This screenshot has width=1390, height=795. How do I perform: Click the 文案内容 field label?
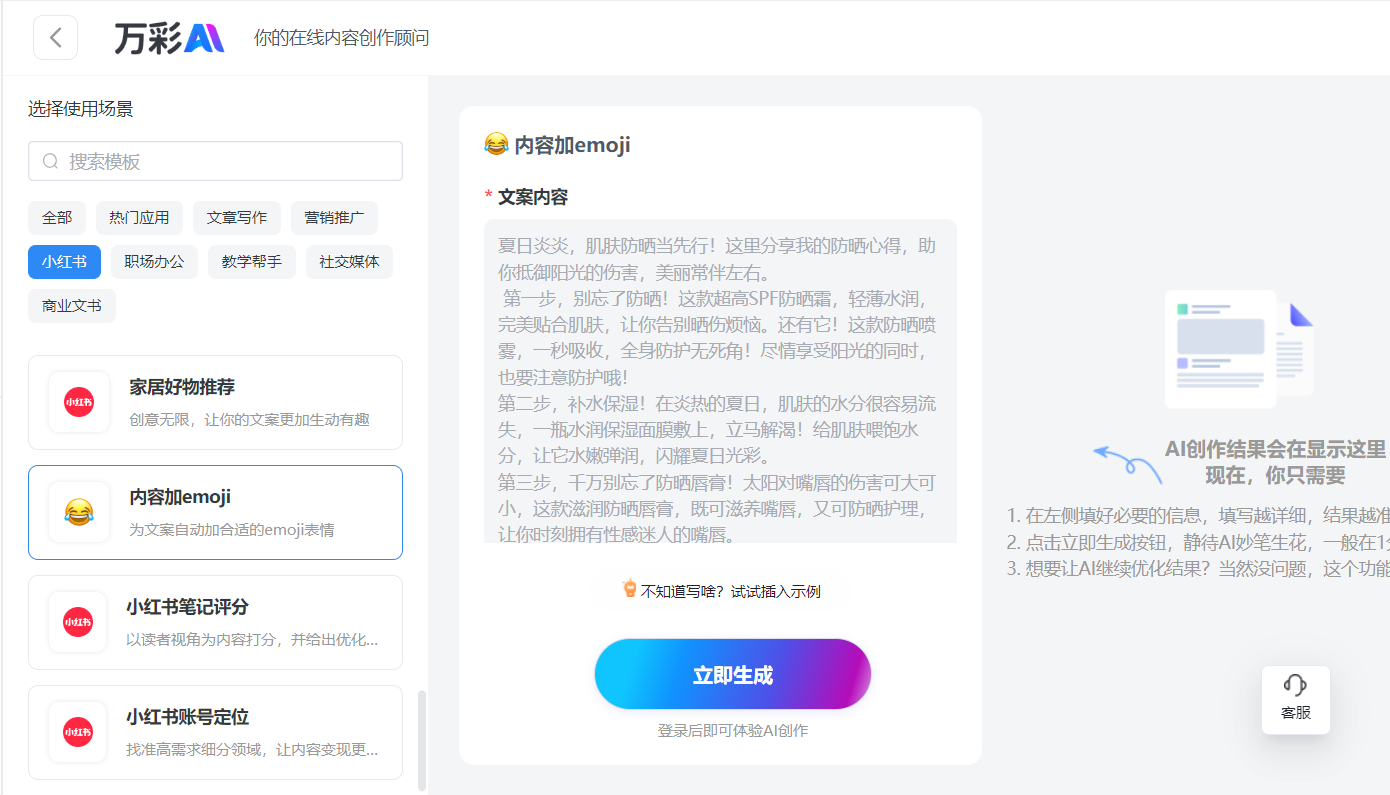533,197
